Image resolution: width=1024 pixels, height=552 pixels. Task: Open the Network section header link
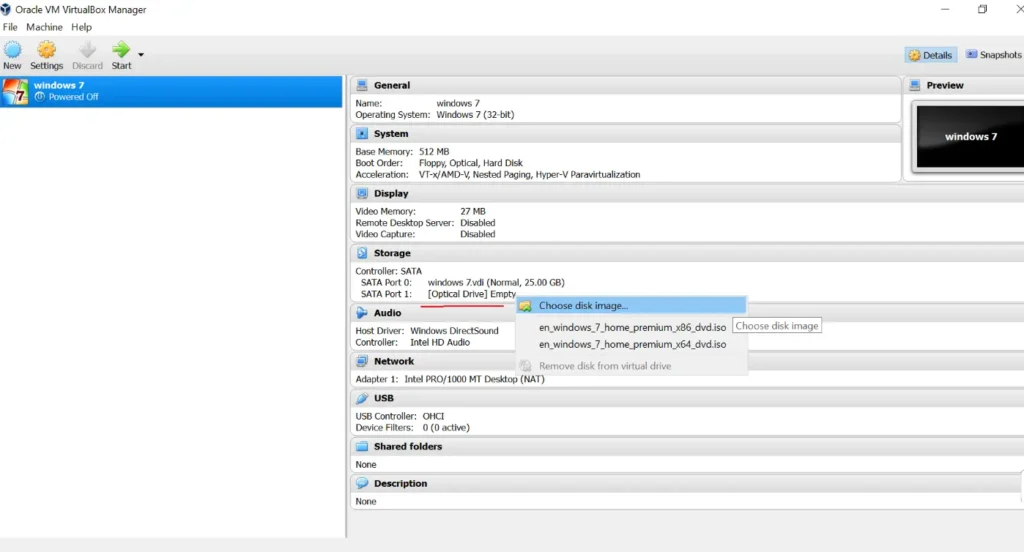point(394,361)
